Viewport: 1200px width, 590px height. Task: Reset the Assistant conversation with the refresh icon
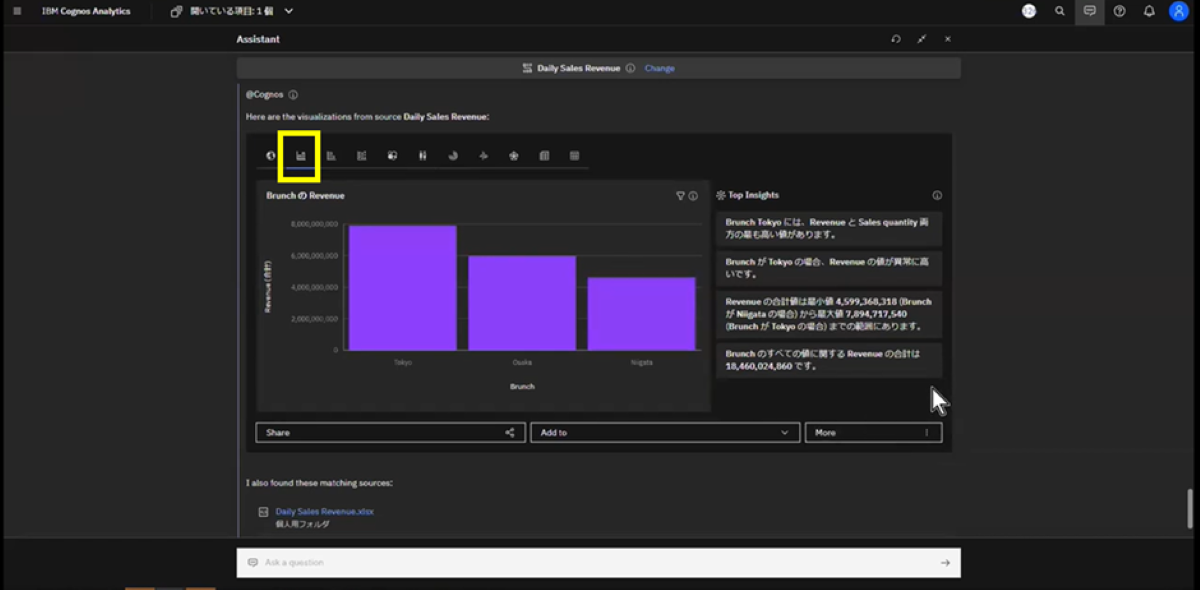click(x=896, y=39)
